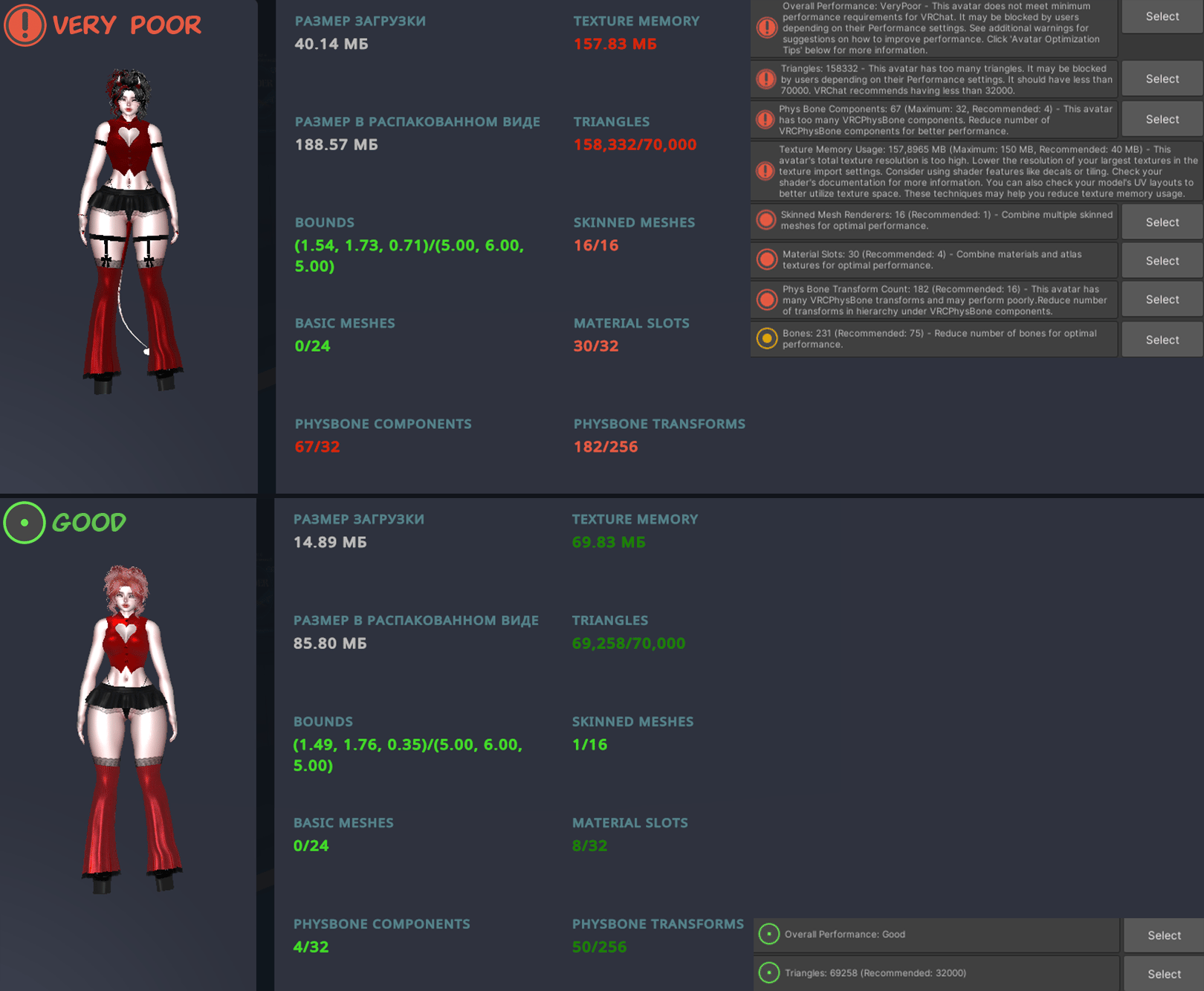
Task: Select the Overall Performance VeryPoor entry
Action: pyautogui.click(x=1162, y=16)
